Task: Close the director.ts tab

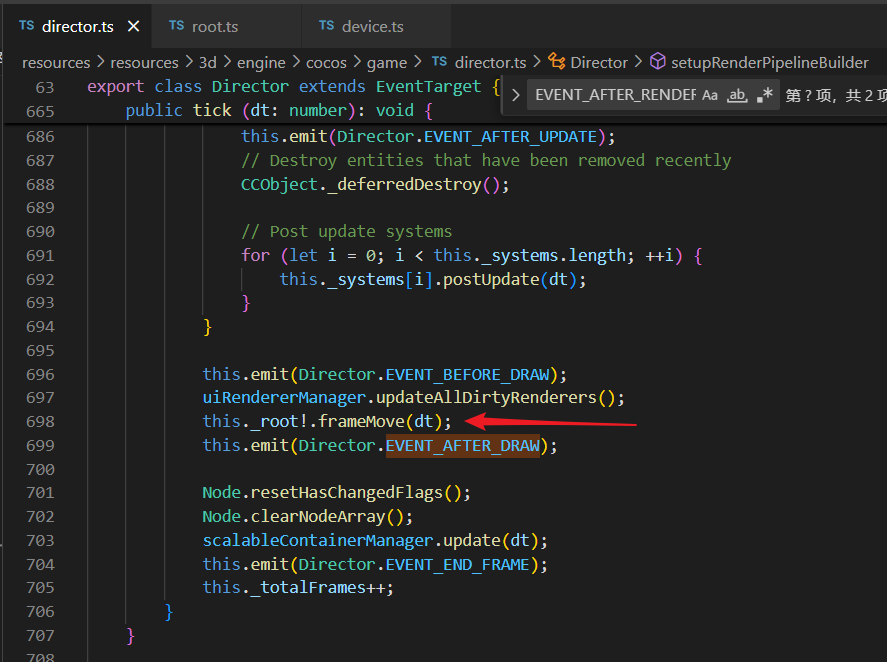Action: pyautogui.click(x=134, y=26)
